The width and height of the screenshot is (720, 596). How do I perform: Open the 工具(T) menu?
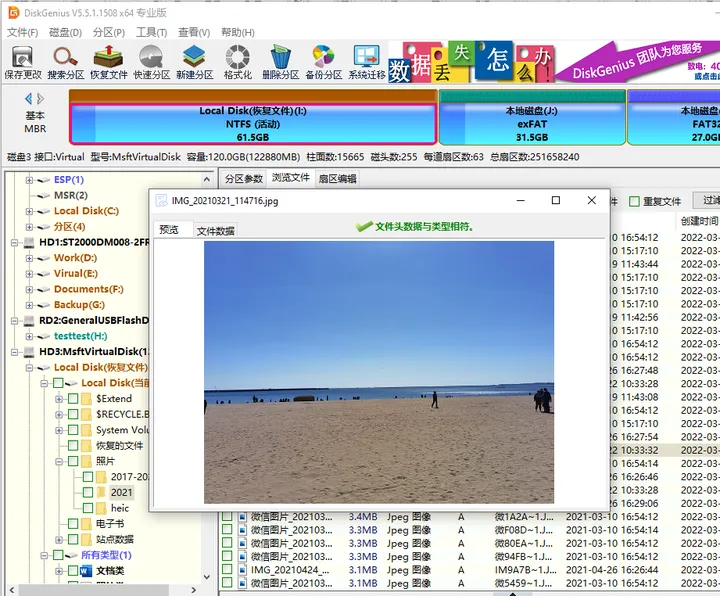(x=152, y=33)
